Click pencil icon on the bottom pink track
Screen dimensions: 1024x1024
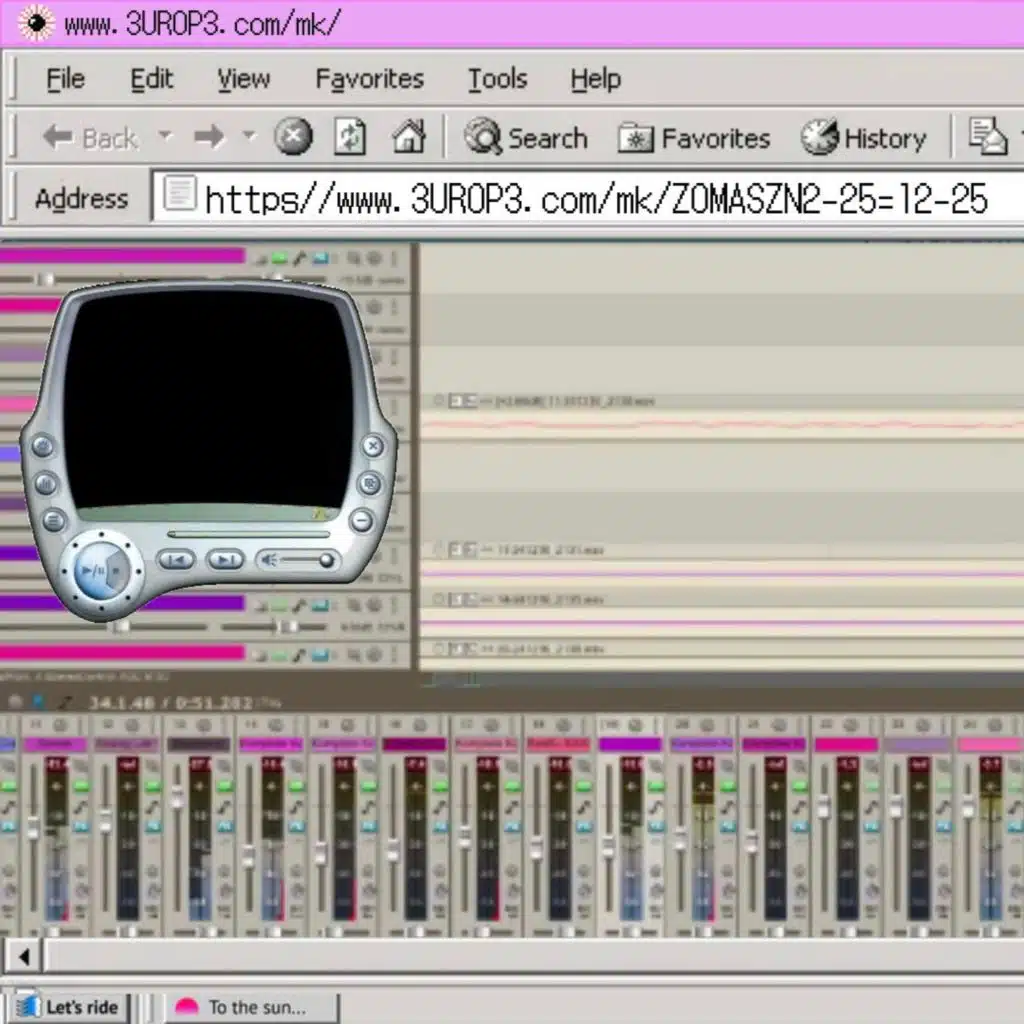(299, 655)
